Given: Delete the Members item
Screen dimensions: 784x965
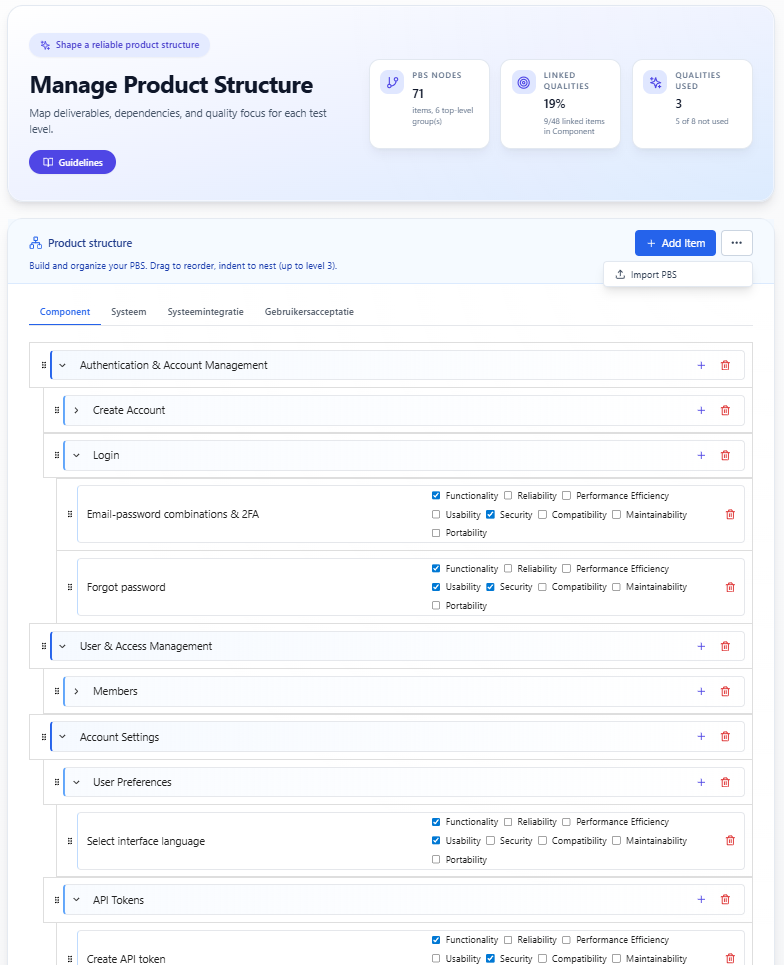Looking at the screenshot, I should click(x=725, y=691).
